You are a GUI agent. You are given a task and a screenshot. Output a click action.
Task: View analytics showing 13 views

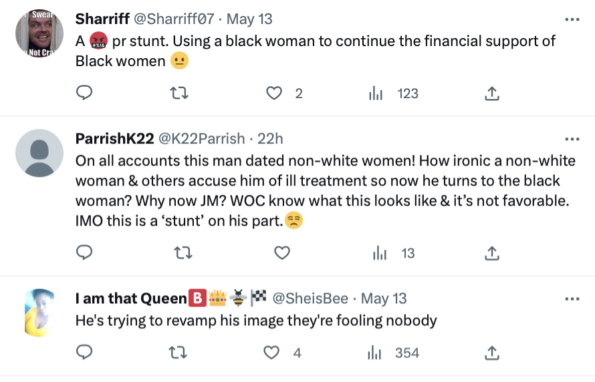coord(394,253)
